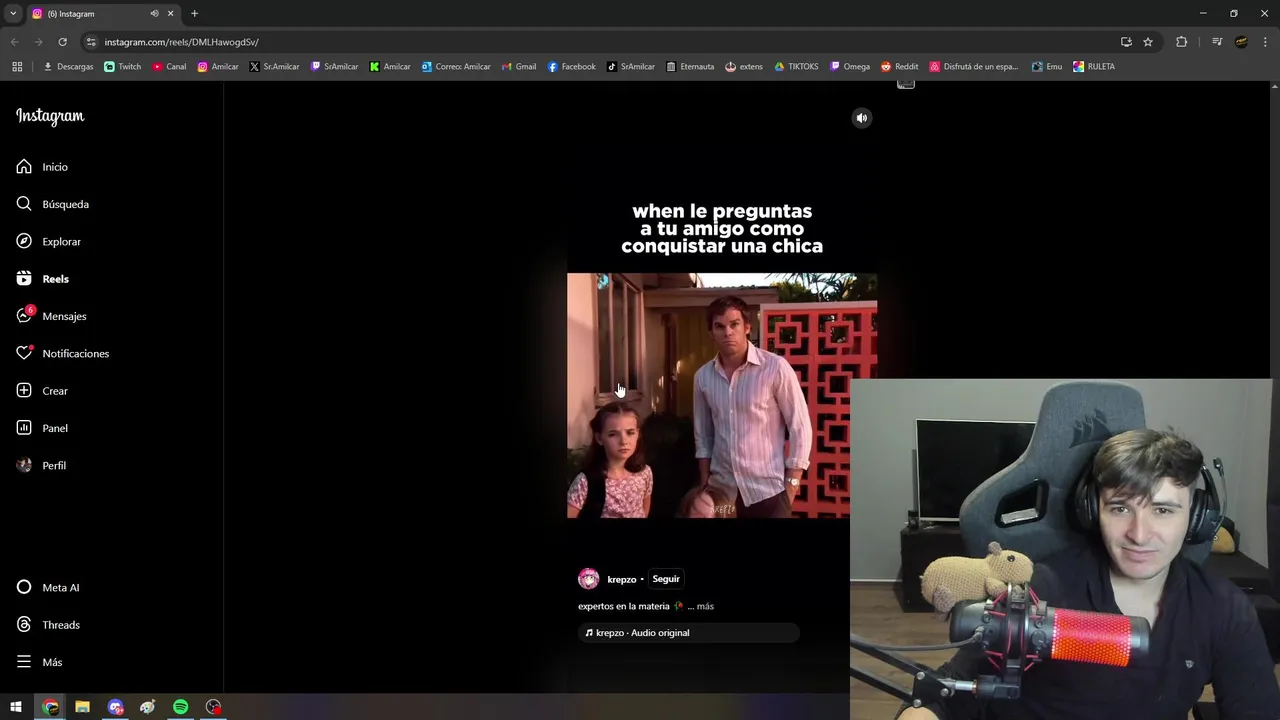Click install app icon in address bar

(1126, 42)
